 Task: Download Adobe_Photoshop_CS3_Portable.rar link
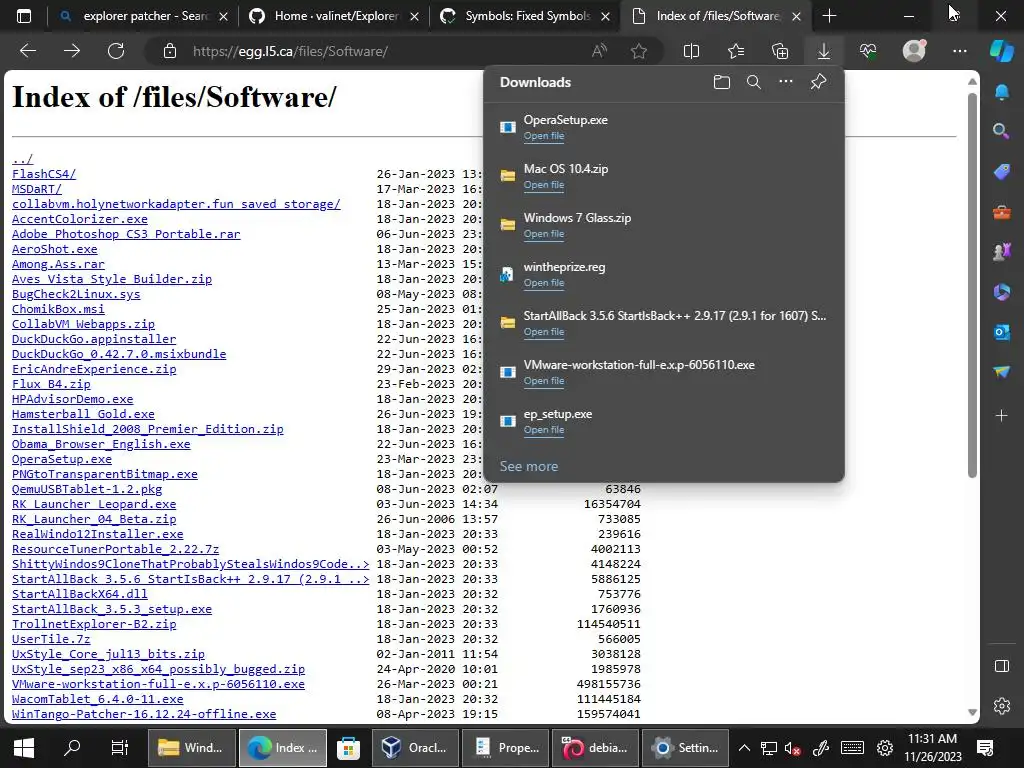(x=126, y=234)
